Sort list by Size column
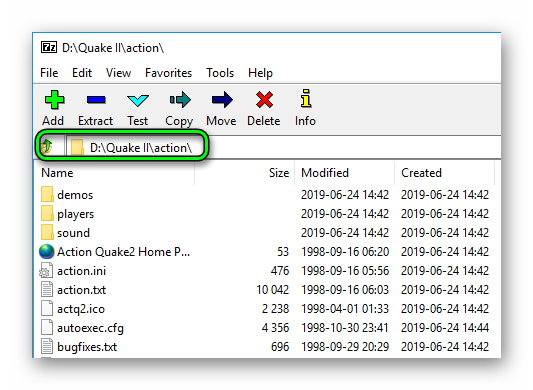 (x=279, y=173)
